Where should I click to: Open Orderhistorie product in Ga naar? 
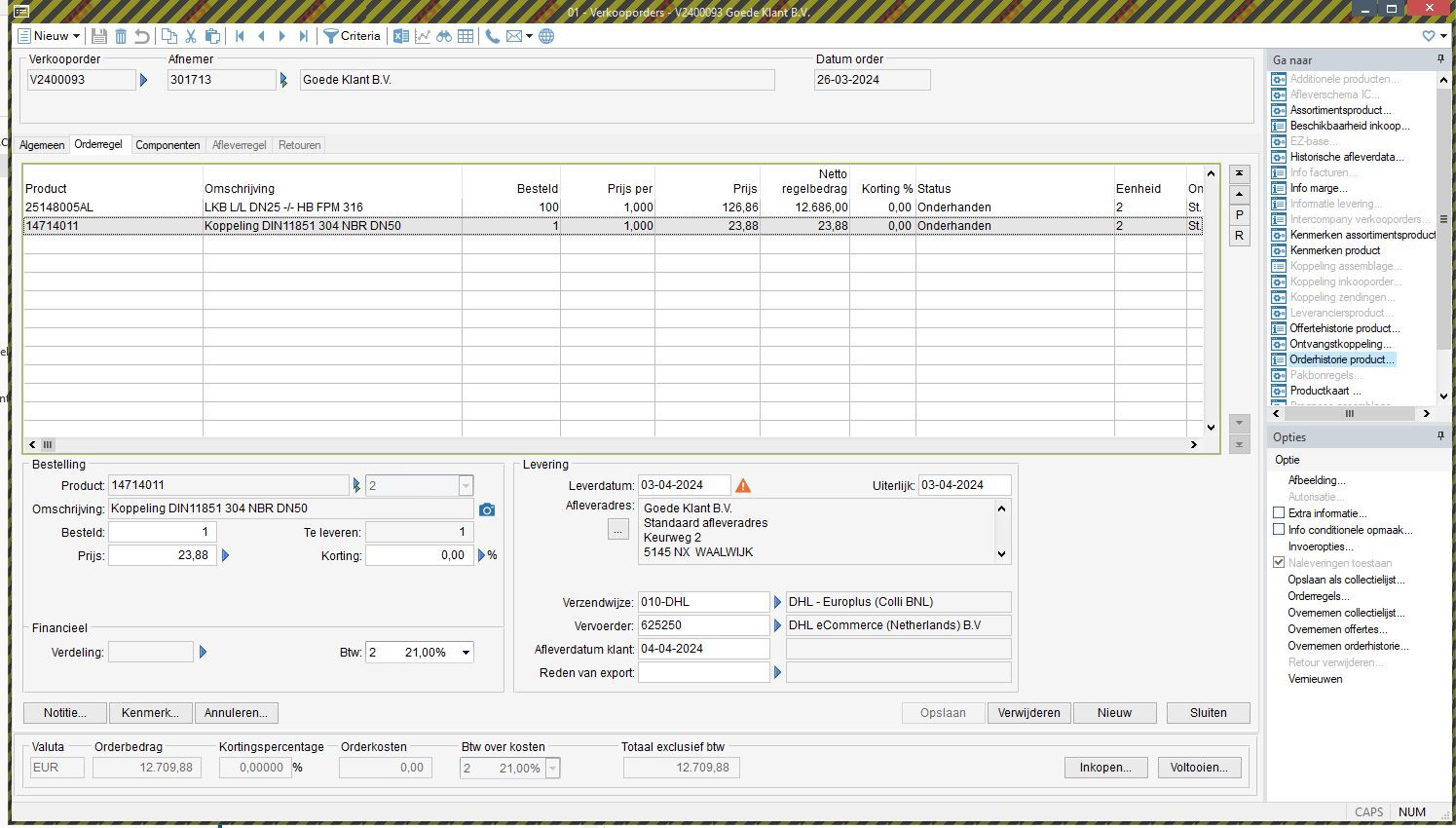coord(1342,359)
